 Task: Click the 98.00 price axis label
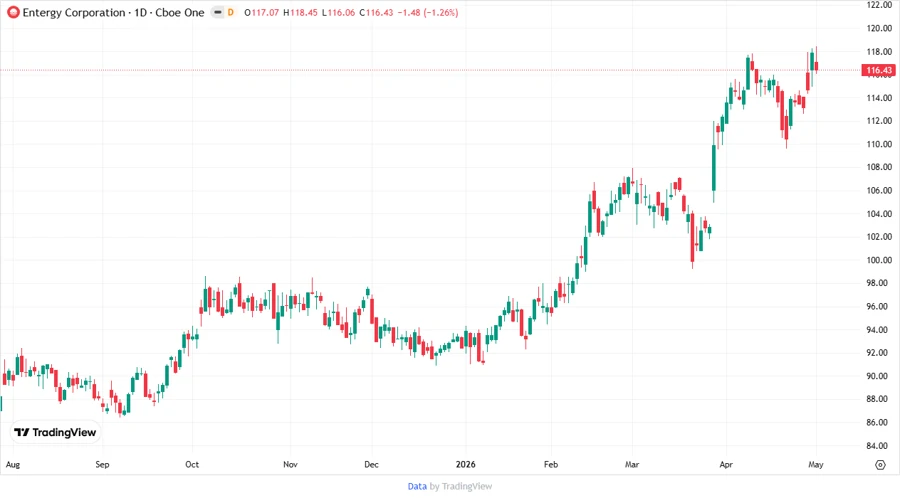[879, 283]
